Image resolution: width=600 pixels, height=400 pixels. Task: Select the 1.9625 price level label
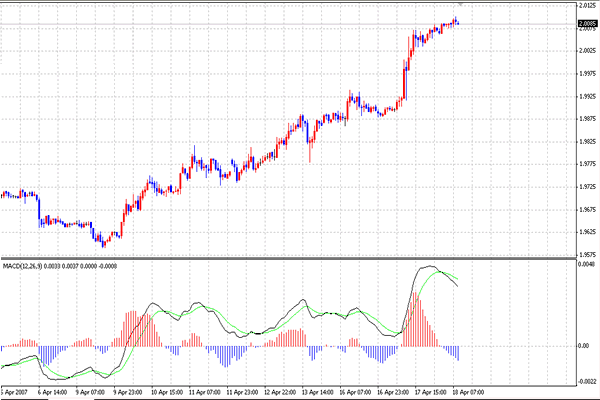coord(588,232)
